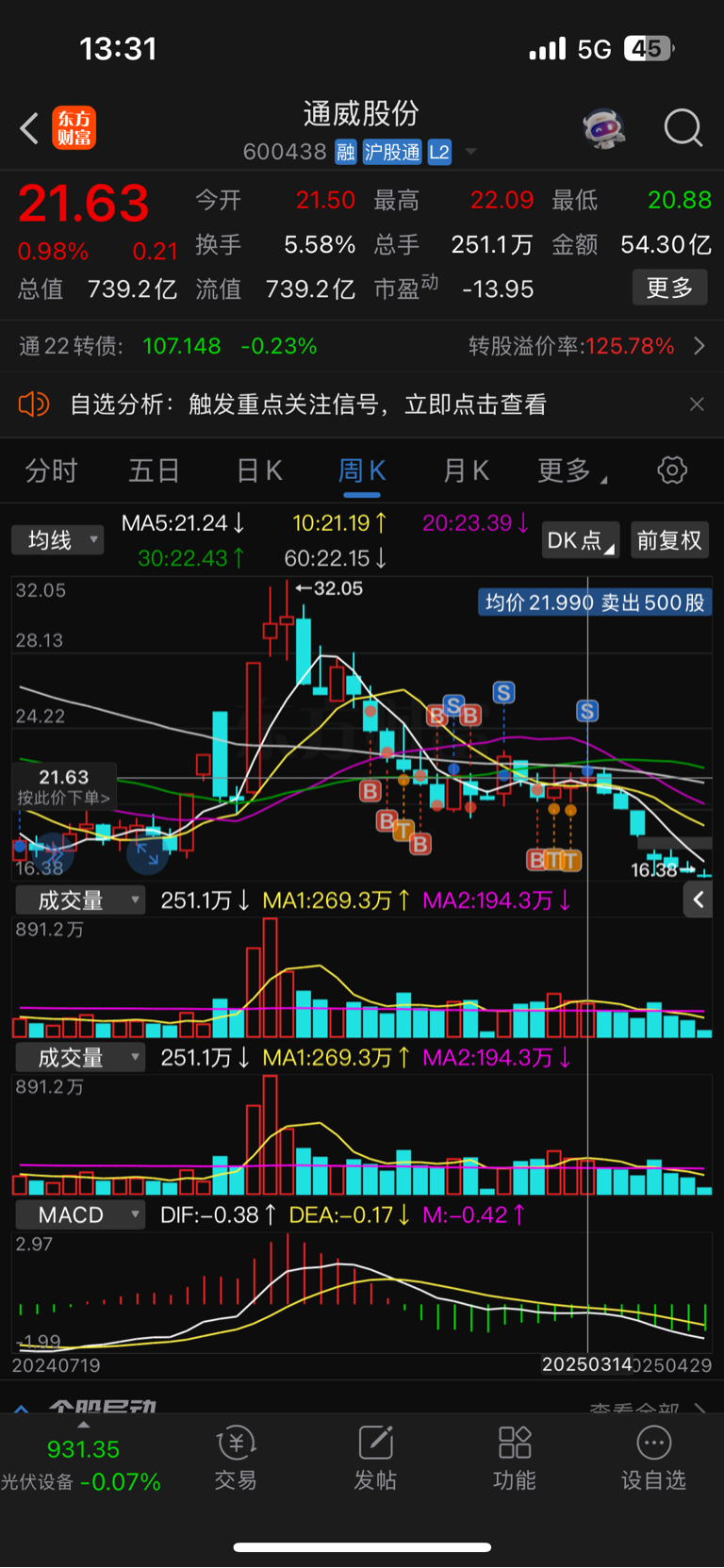Image resolution: width=724 pixels, height=1568 pixels.
Task: Tap the 30:22.43 moving average legend
Action: (191, 558)
